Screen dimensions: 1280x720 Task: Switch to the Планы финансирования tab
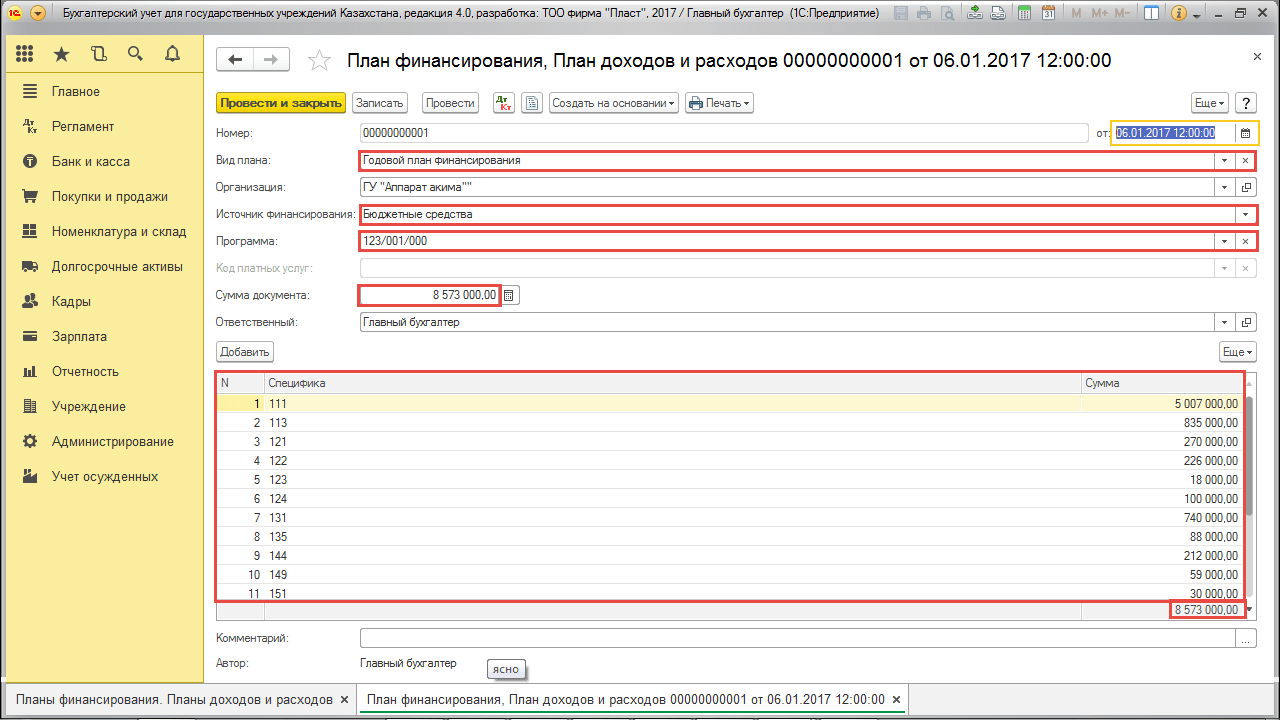tap(170, 700)
